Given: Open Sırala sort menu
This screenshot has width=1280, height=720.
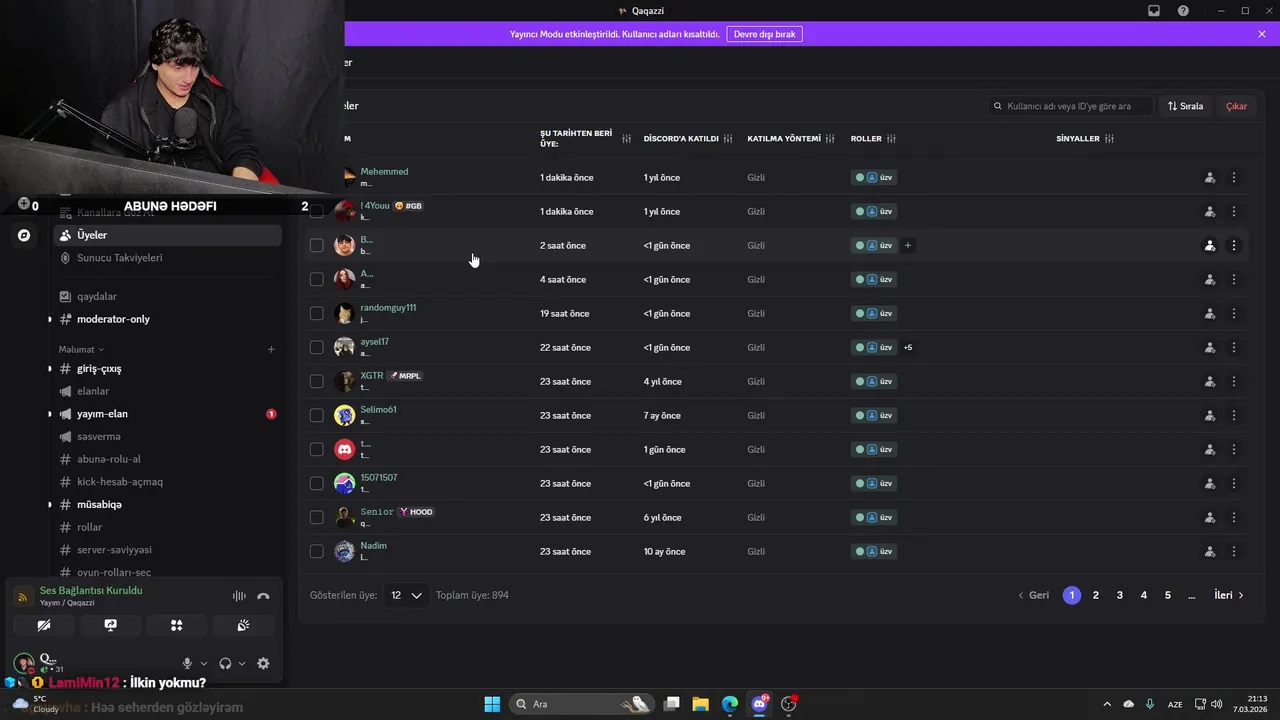Looking at the screenshot, I should point(1185,106).
